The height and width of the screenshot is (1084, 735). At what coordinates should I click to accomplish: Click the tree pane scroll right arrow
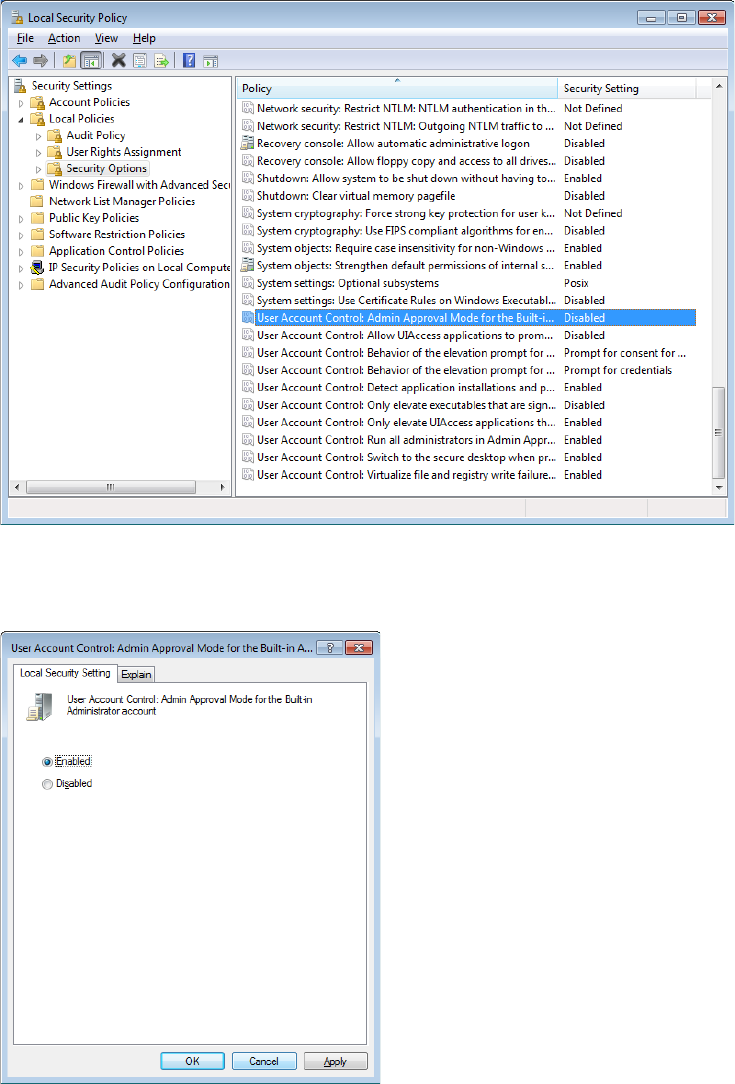pyautogui.click(x=223, y=487)
